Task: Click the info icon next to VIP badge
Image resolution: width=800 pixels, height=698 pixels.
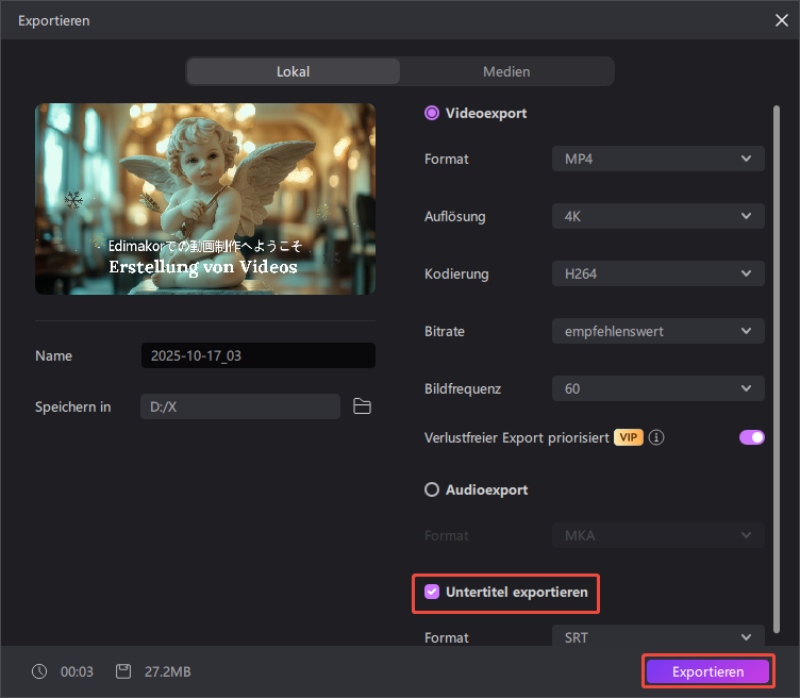Action: [x=658, y=438]
